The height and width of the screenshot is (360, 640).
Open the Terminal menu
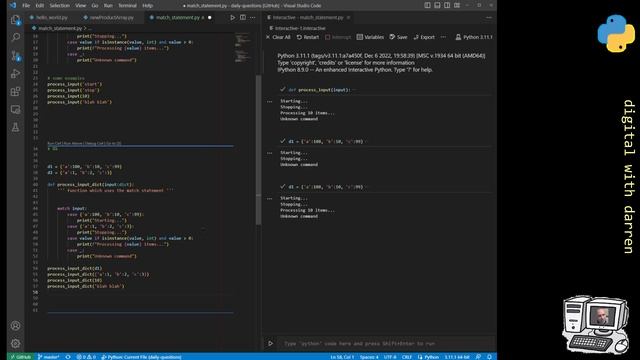[x=127, y=6]
